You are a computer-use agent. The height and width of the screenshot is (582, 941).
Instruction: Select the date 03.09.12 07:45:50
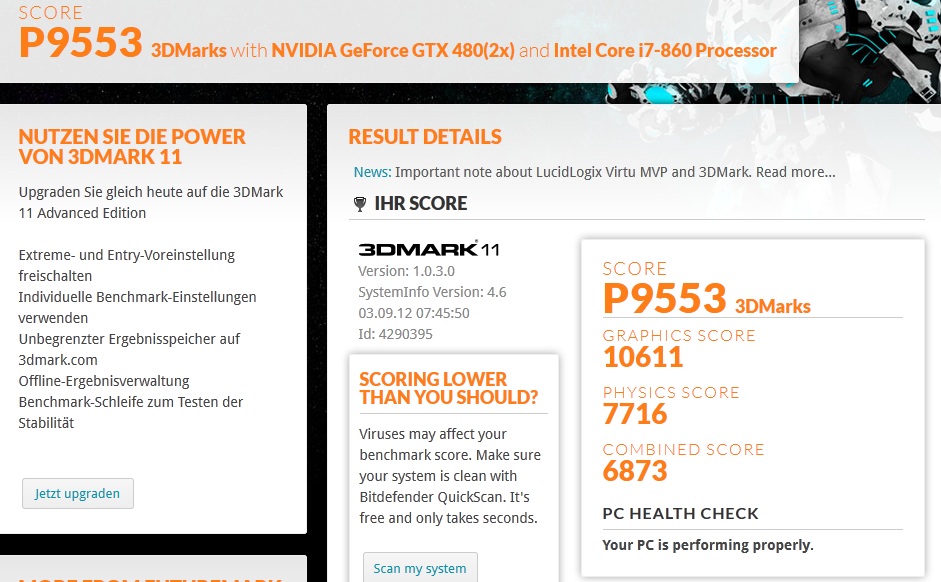click(x=413, y=313)
